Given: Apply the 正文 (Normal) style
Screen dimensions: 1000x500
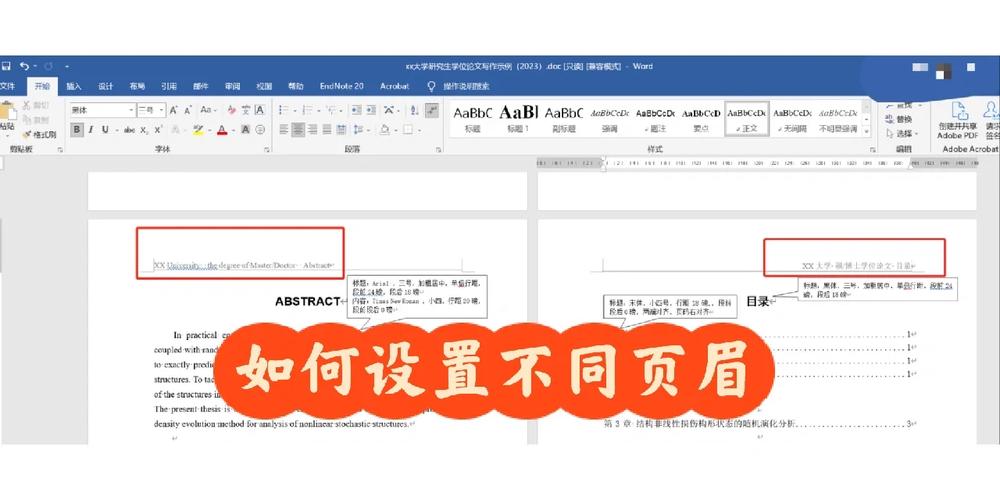Looking at the screenshot, I should [746, 119].
